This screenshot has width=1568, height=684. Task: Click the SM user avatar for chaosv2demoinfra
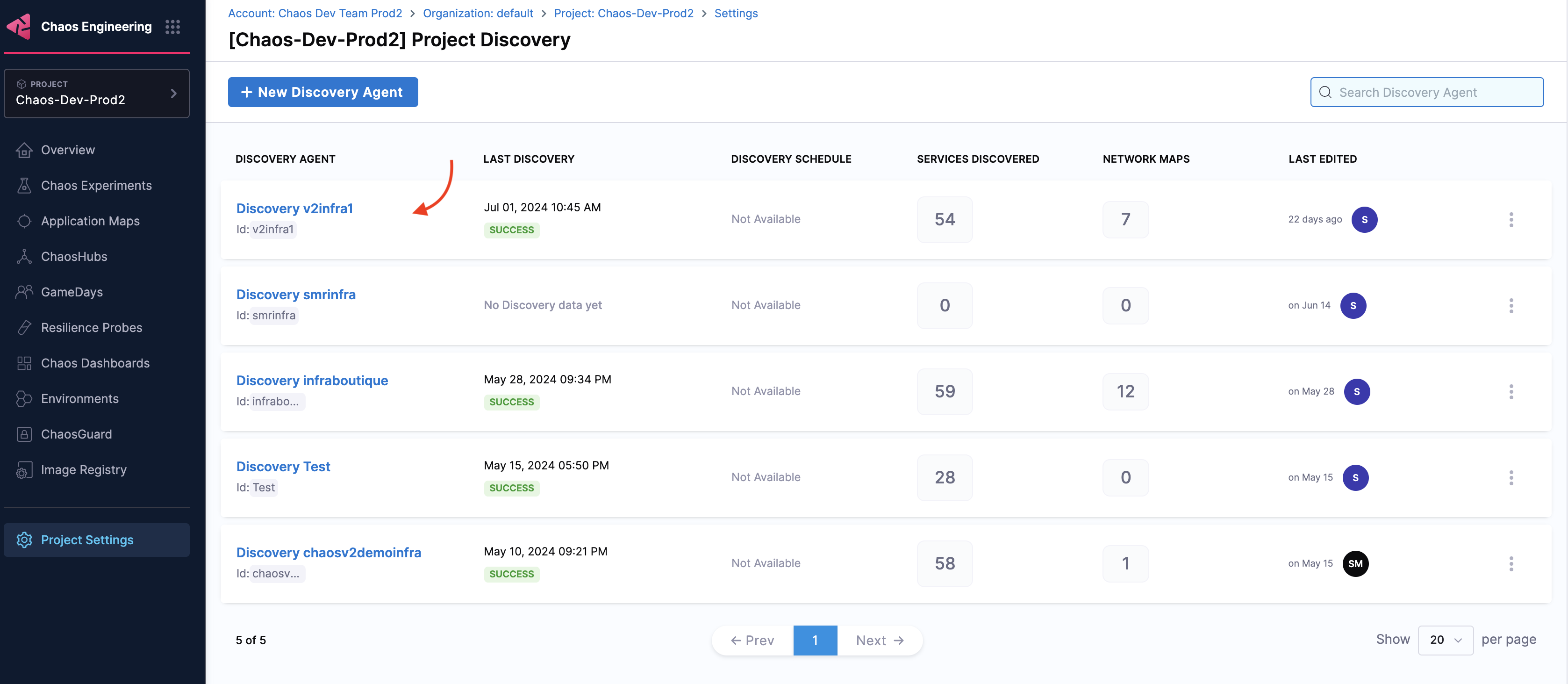coord(1355,563)
